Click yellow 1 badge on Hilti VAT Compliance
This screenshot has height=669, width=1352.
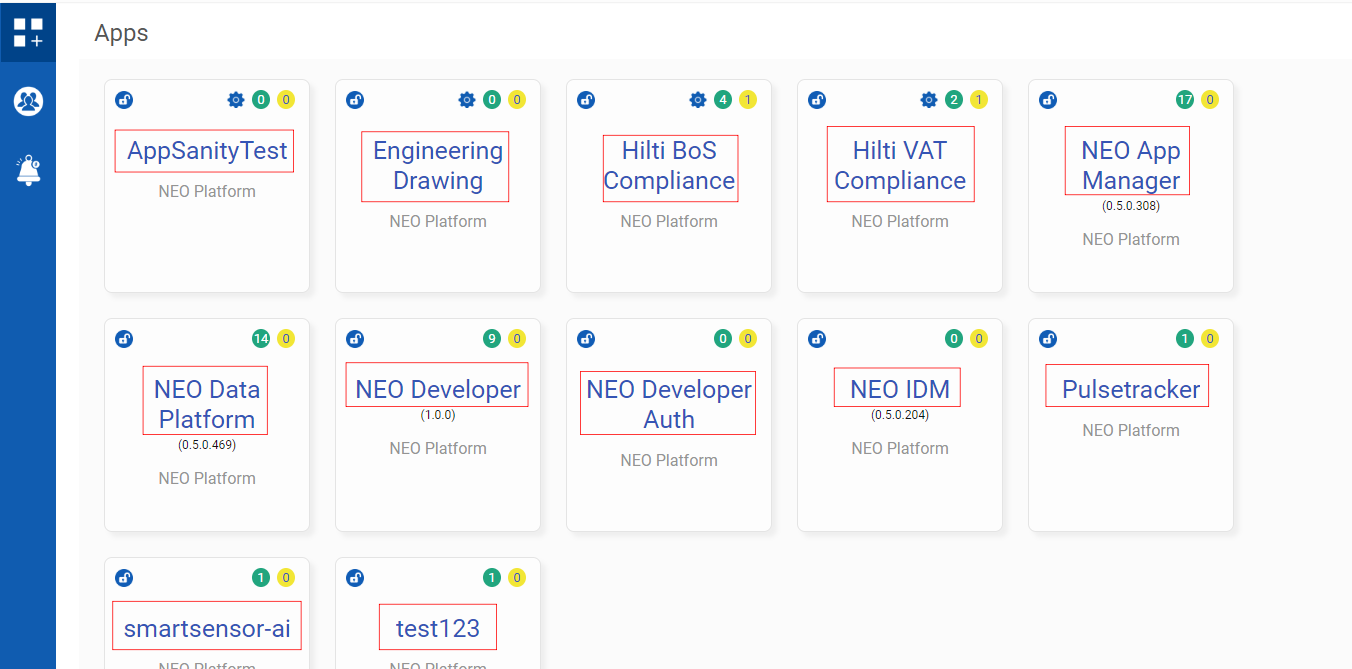[x=979, y=100]
